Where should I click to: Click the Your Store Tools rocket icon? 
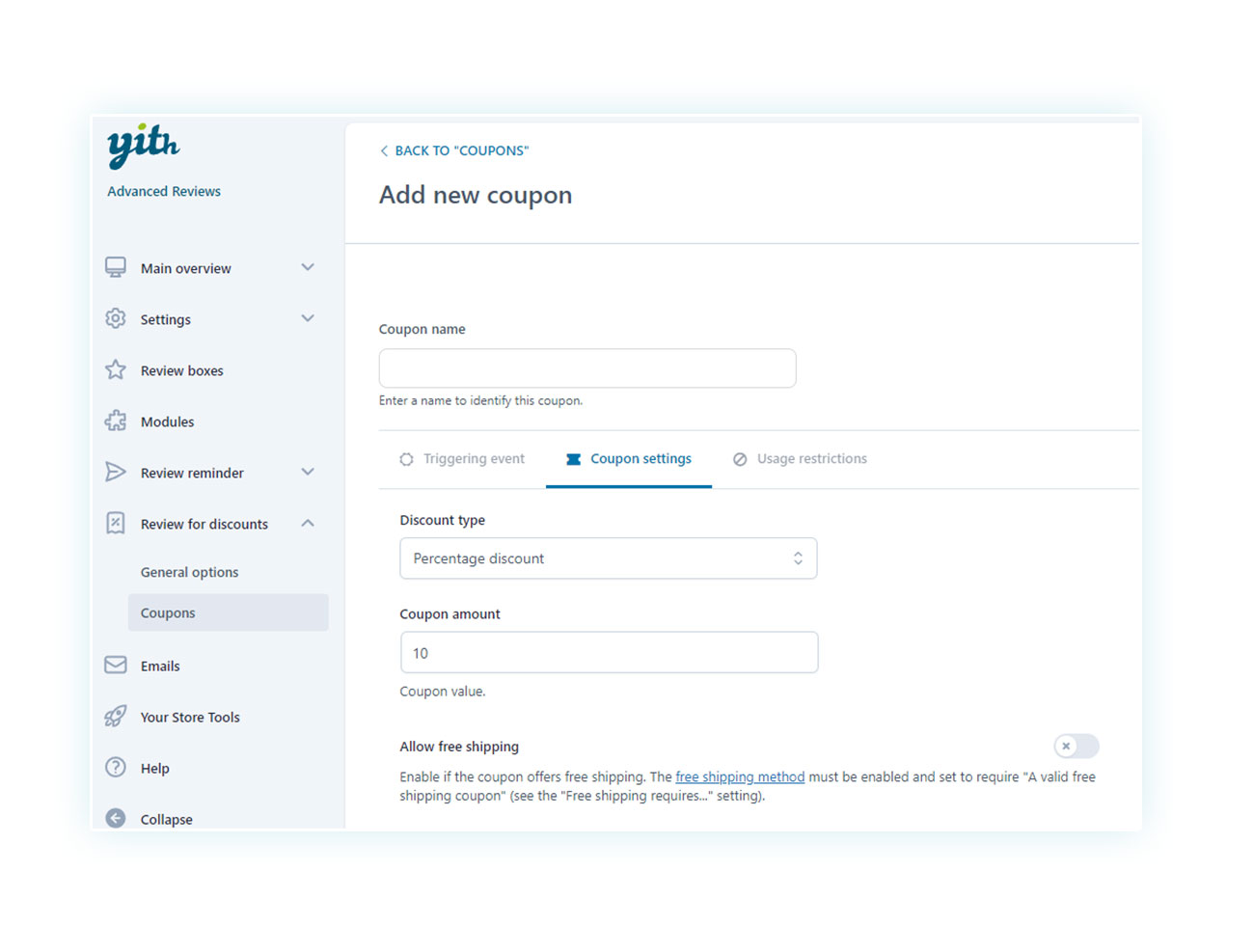116,716
